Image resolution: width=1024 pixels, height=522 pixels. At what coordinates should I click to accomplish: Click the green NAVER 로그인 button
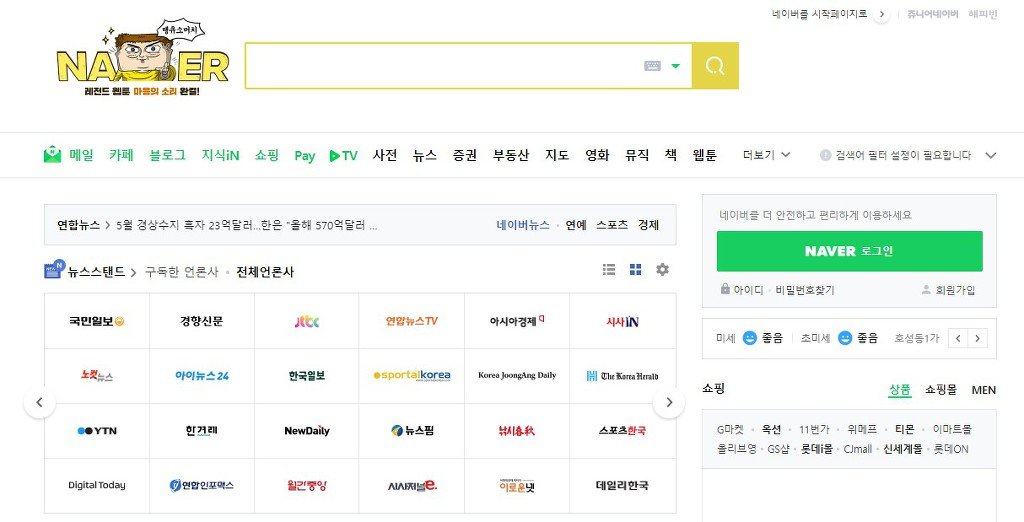[x=849, y=251]
